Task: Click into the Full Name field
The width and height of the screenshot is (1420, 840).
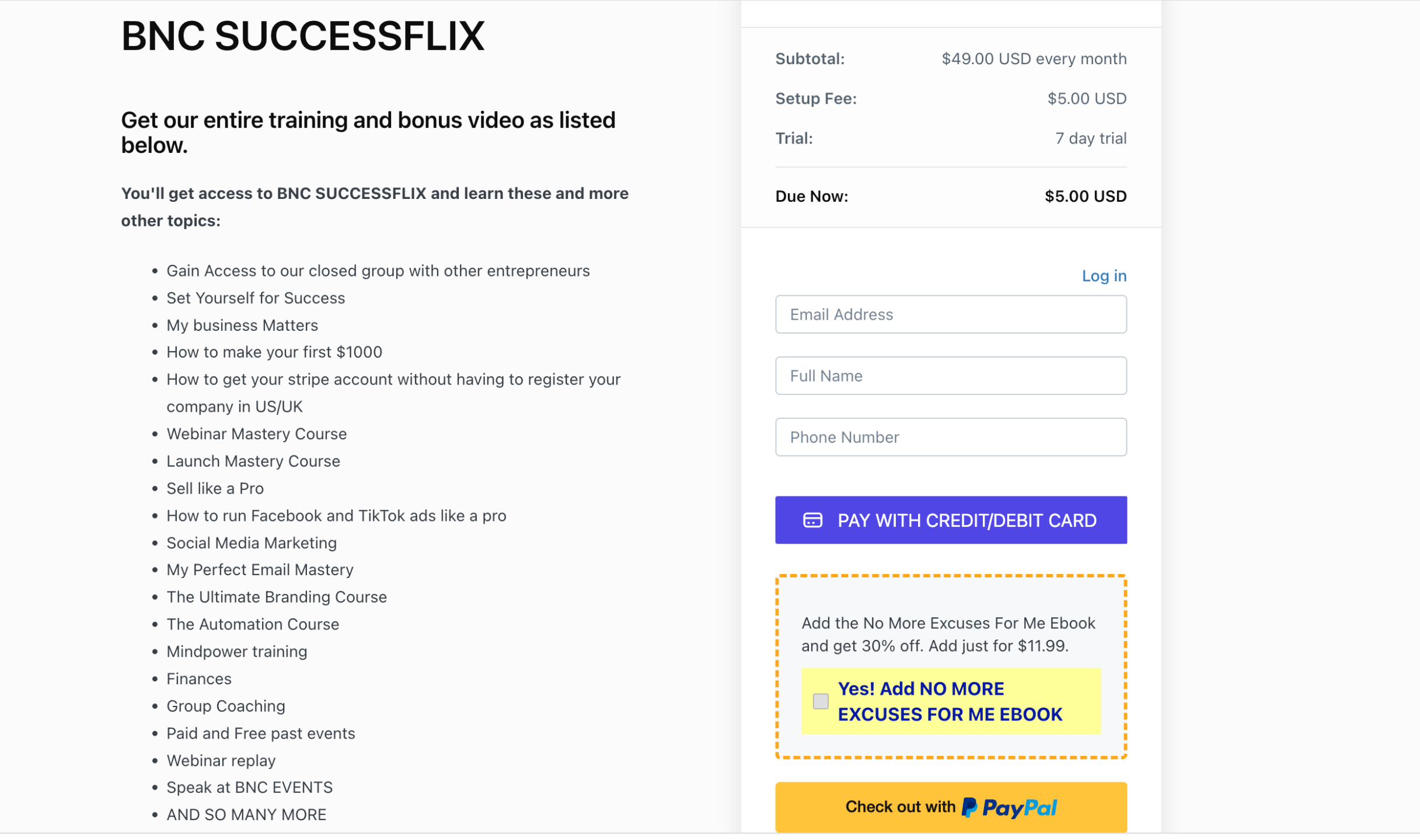Action: (x=951, y=376)
